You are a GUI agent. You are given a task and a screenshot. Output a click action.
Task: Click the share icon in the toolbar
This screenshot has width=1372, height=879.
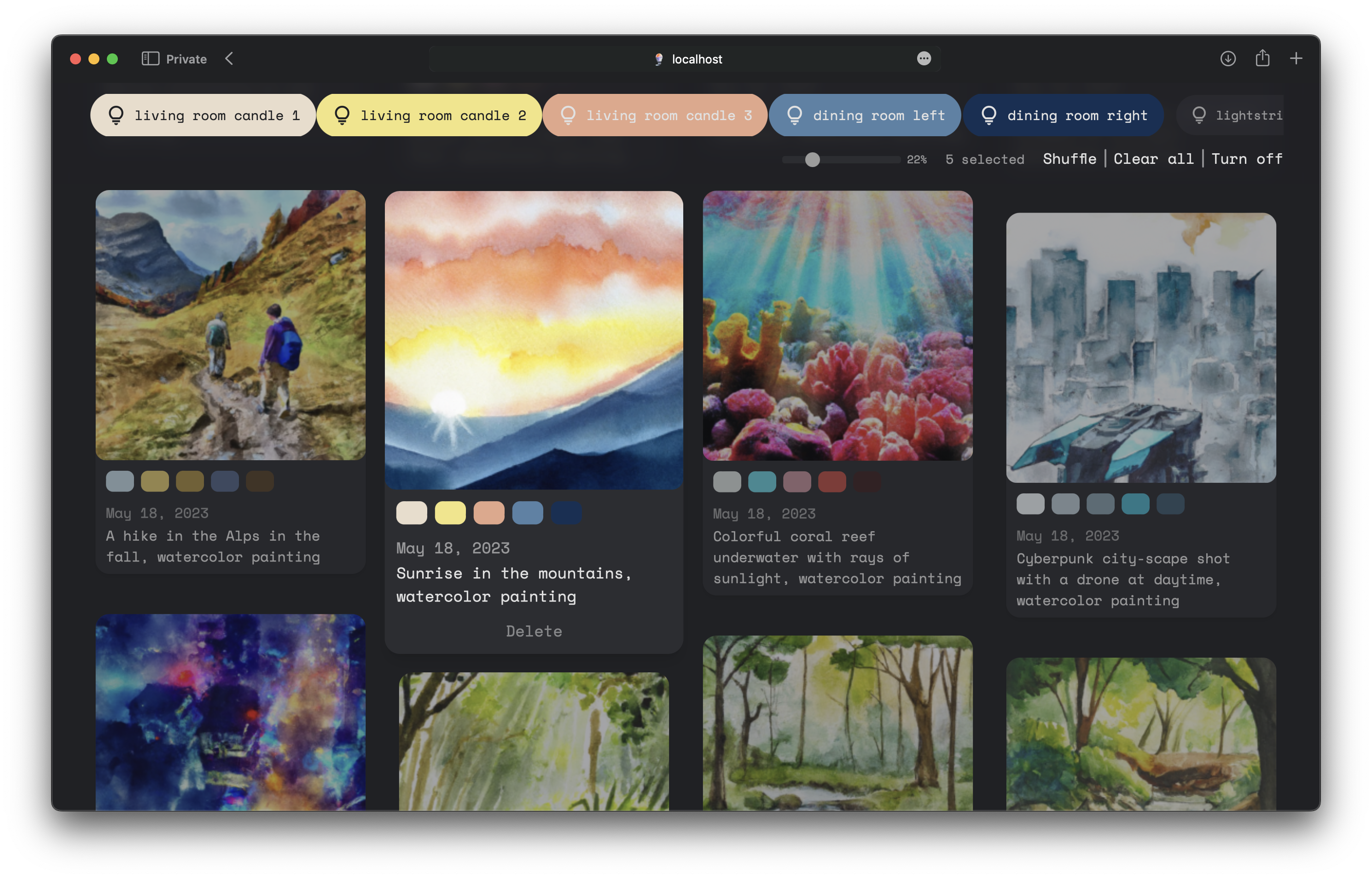click(1262, 58)
